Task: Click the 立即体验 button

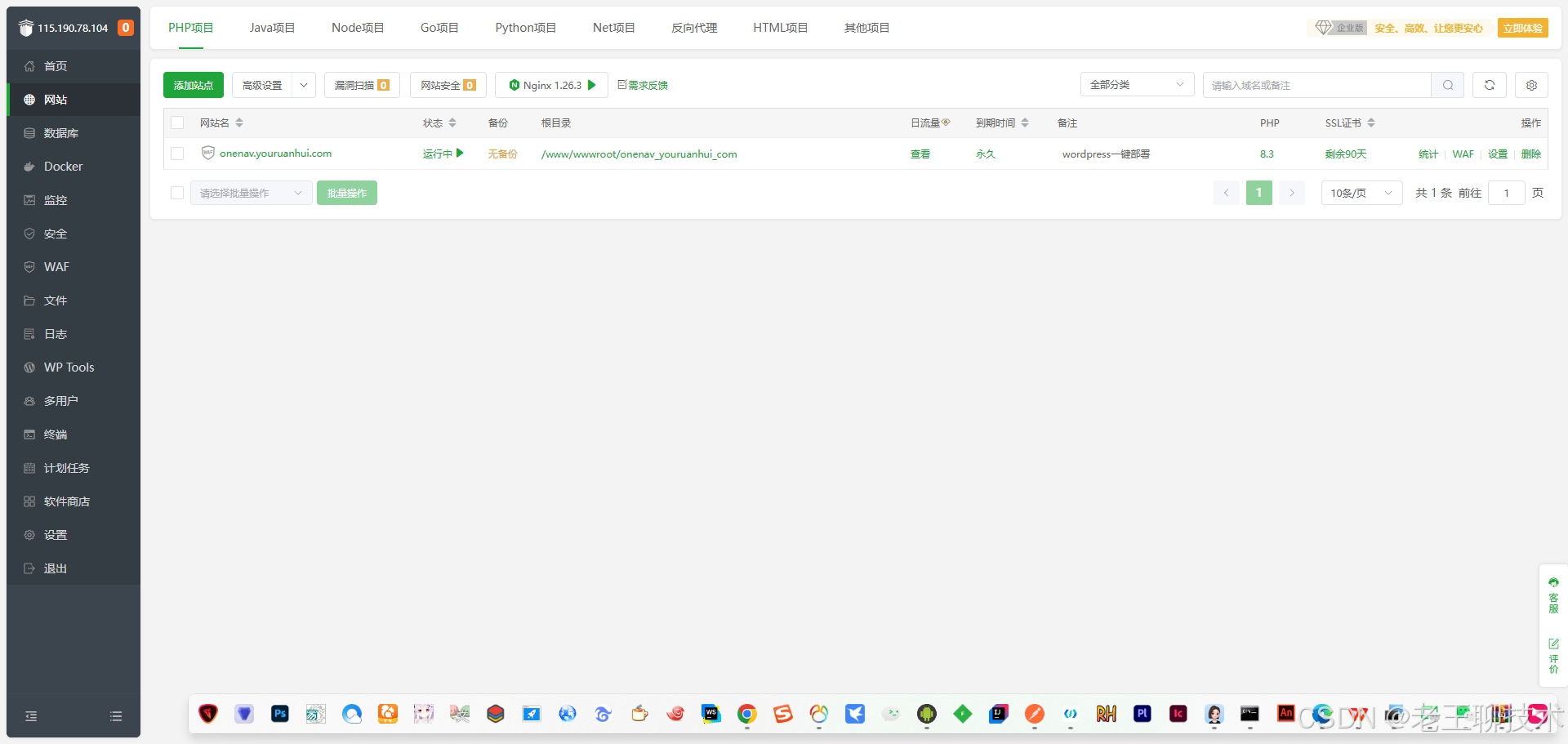Action: tap(1523, 28)
